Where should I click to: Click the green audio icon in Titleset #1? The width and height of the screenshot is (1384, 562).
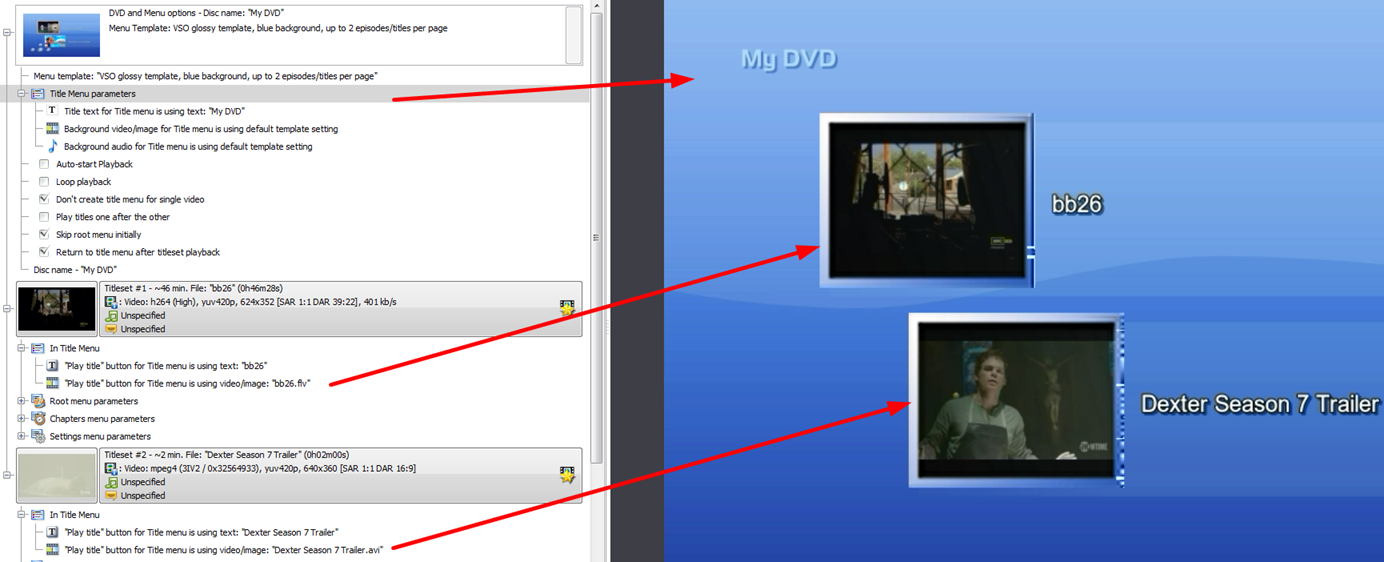coord(111,315)
